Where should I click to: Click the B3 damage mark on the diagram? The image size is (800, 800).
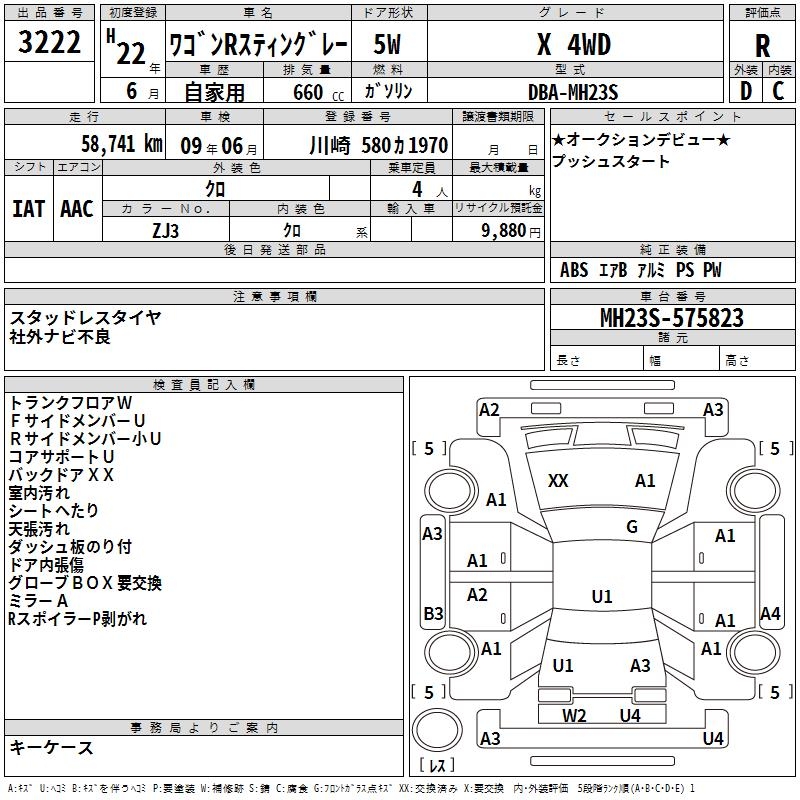click(433, 613)
